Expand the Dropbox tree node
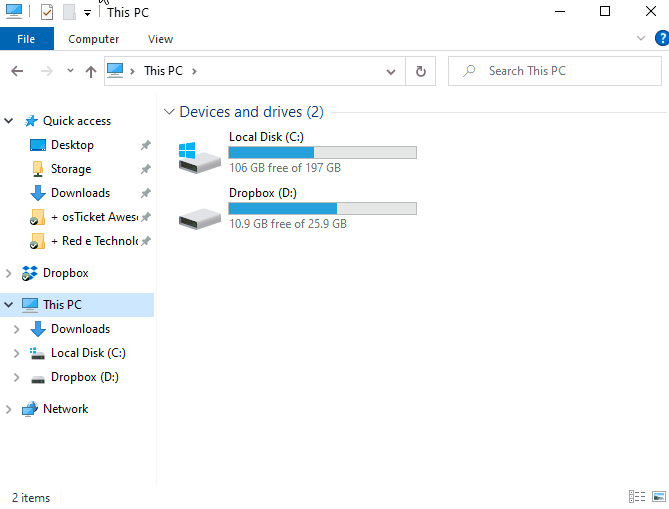 coord(9,273)
